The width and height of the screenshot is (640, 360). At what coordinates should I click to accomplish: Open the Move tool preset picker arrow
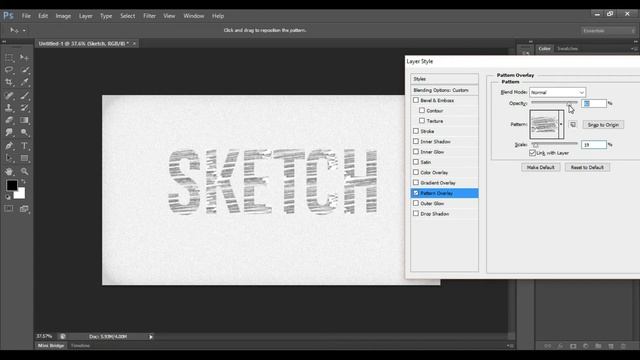click(x=24, y=30)
